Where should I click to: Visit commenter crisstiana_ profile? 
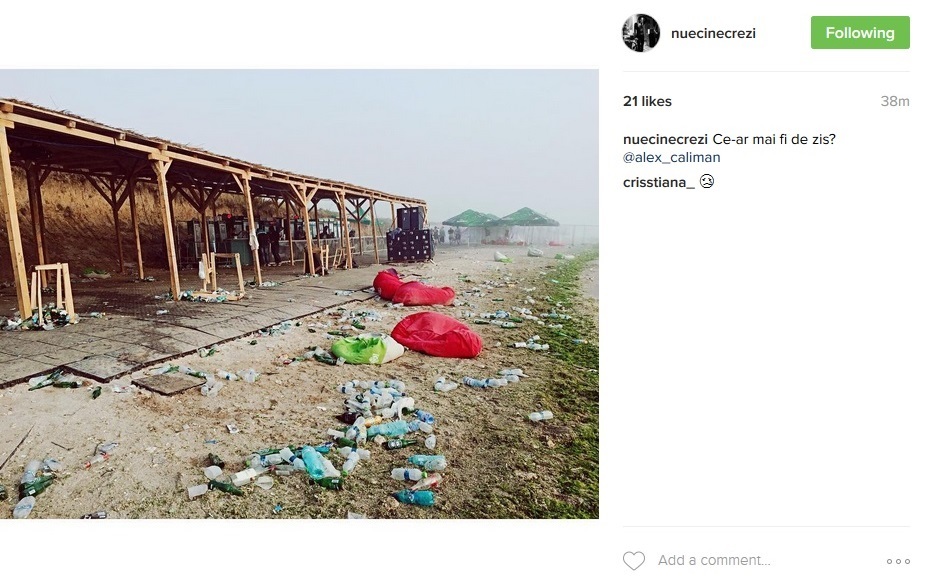point(658,182)
